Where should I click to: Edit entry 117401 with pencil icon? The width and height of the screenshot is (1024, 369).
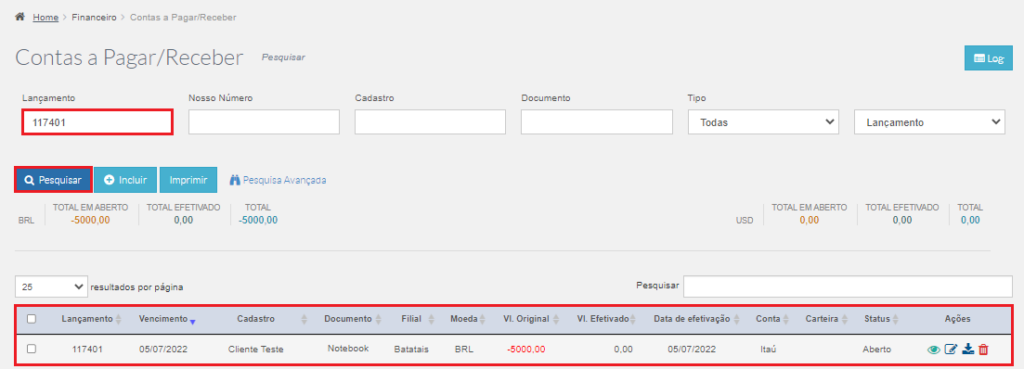coord(952,349)
